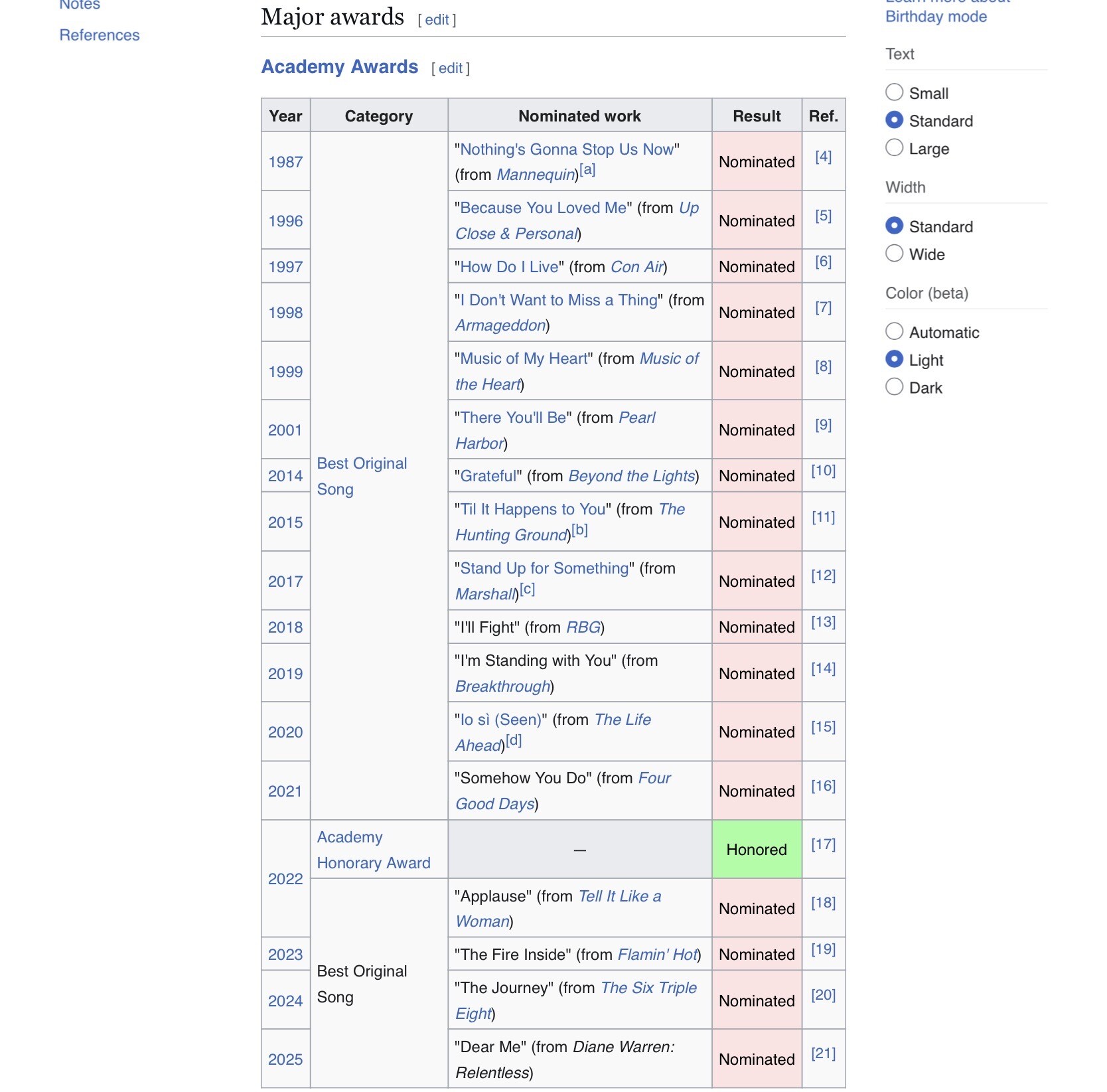The height and width of the screenshot is (1092, 1107).
Task: Open the Best Original Song category link
Action: [x=362, y=476]
